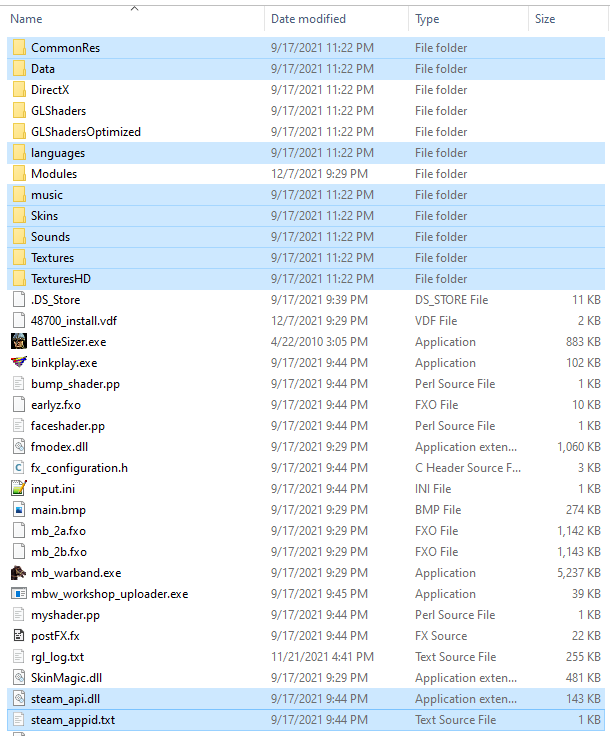Click the DirectX folder icon
Screen dimensions: 610x736
click(19, 90)
